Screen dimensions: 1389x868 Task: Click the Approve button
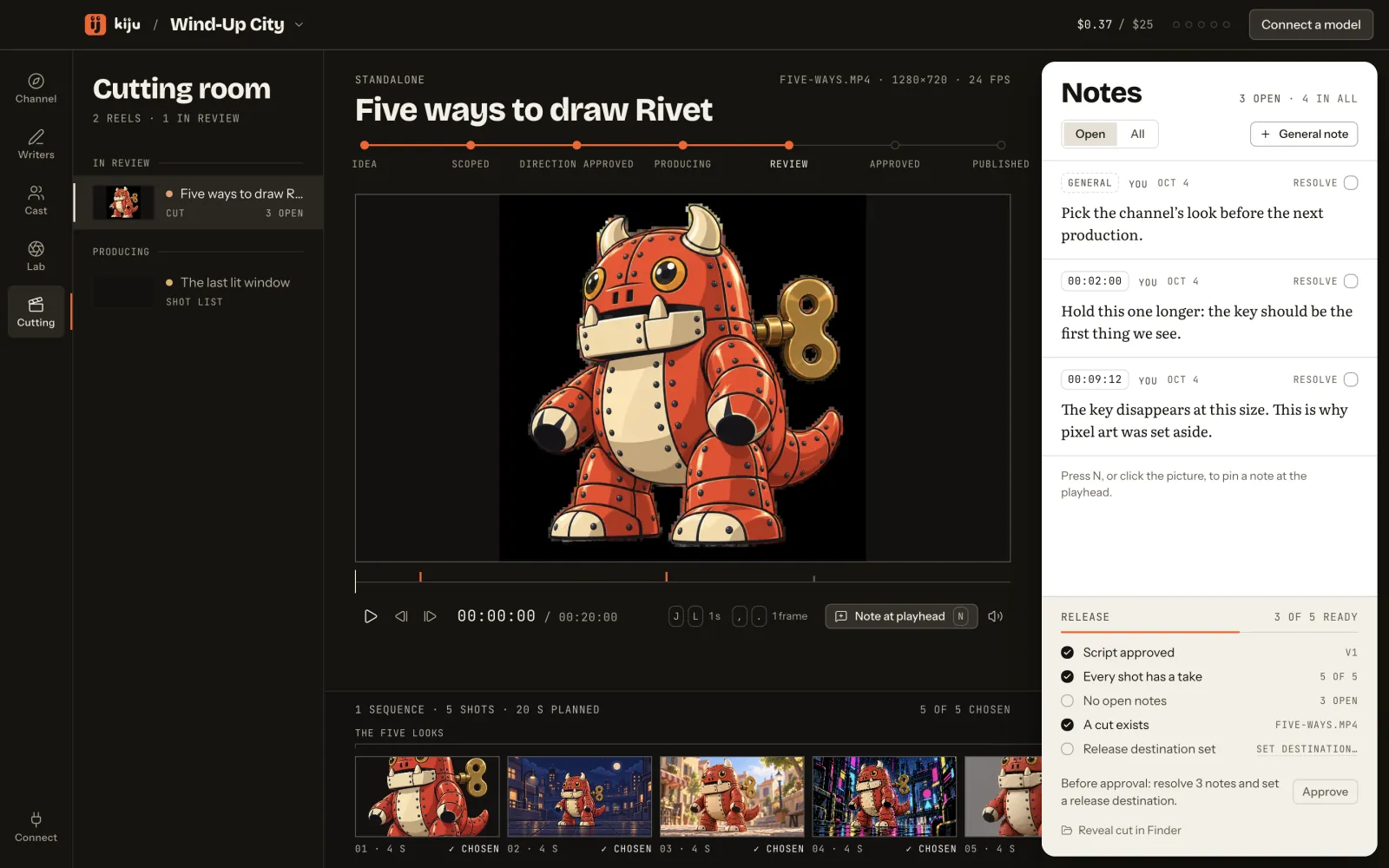pyautogui.click(x=1325, y=792)
